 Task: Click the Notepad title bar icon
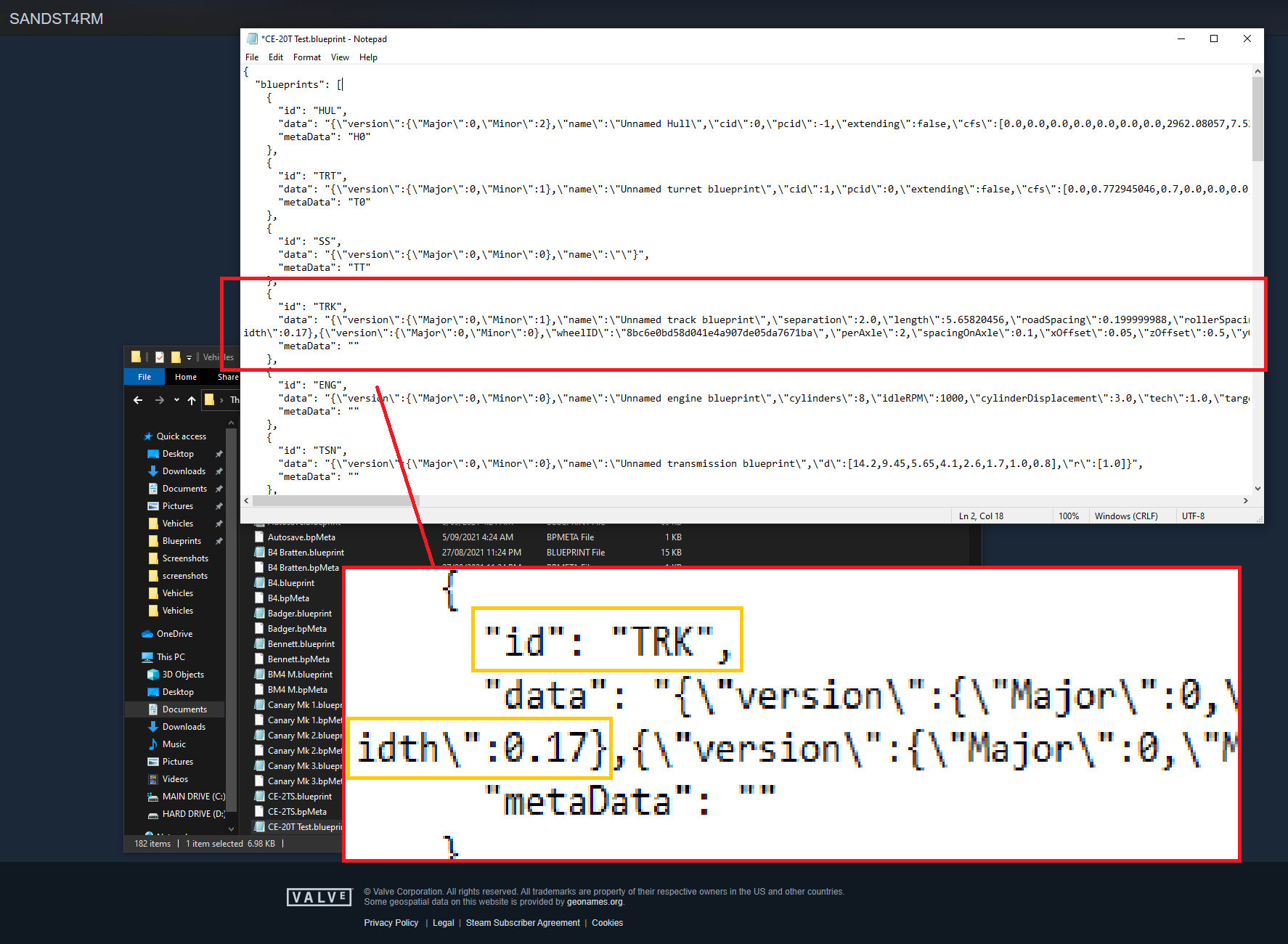[253, 38]
